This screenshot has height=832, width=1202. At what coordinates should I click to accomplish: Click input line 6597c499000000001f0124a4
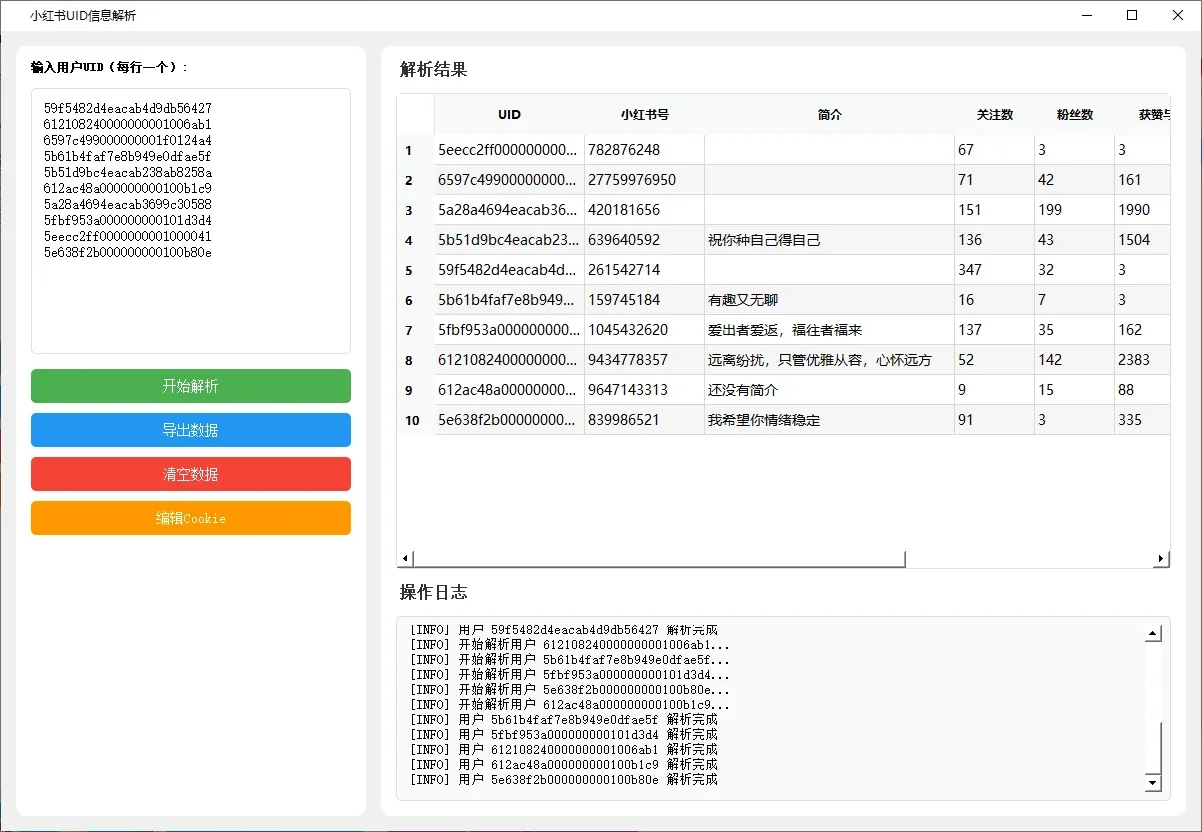click(x=128, y=140)
